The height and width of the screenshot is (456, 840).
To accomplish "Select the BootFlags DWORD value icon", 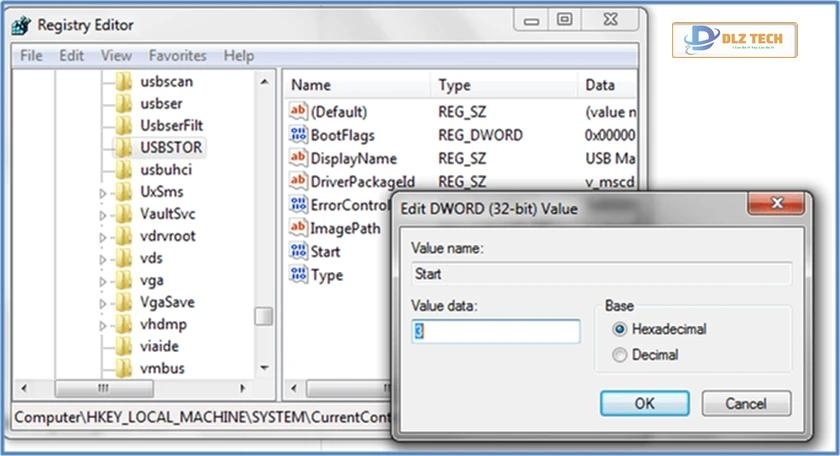I will 298,135.
